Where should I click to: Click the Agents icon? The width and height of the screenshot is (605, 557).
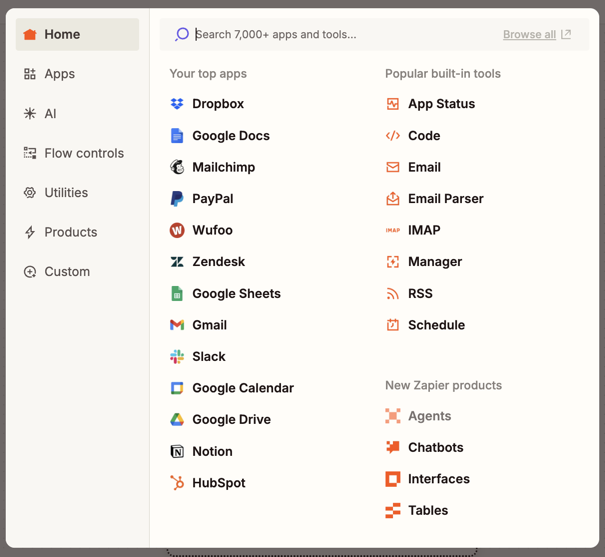pyautogui.click(x=393, y=416)
